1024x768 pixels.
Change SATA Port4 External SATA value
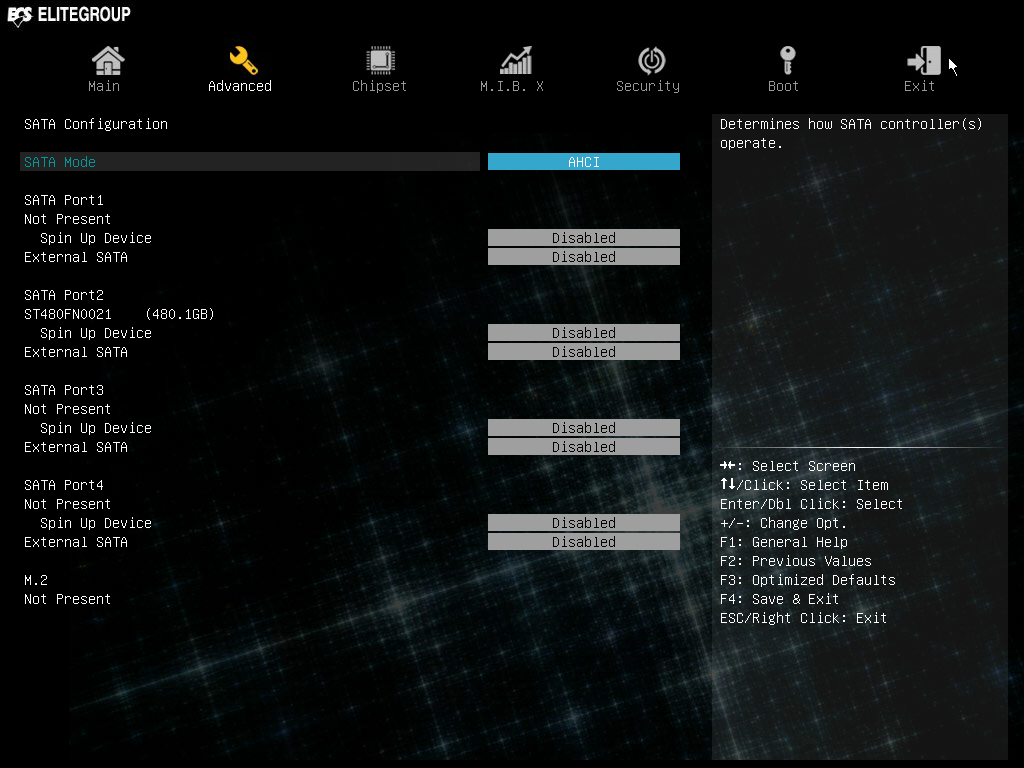pyautogui.click(x=584, y=542)
